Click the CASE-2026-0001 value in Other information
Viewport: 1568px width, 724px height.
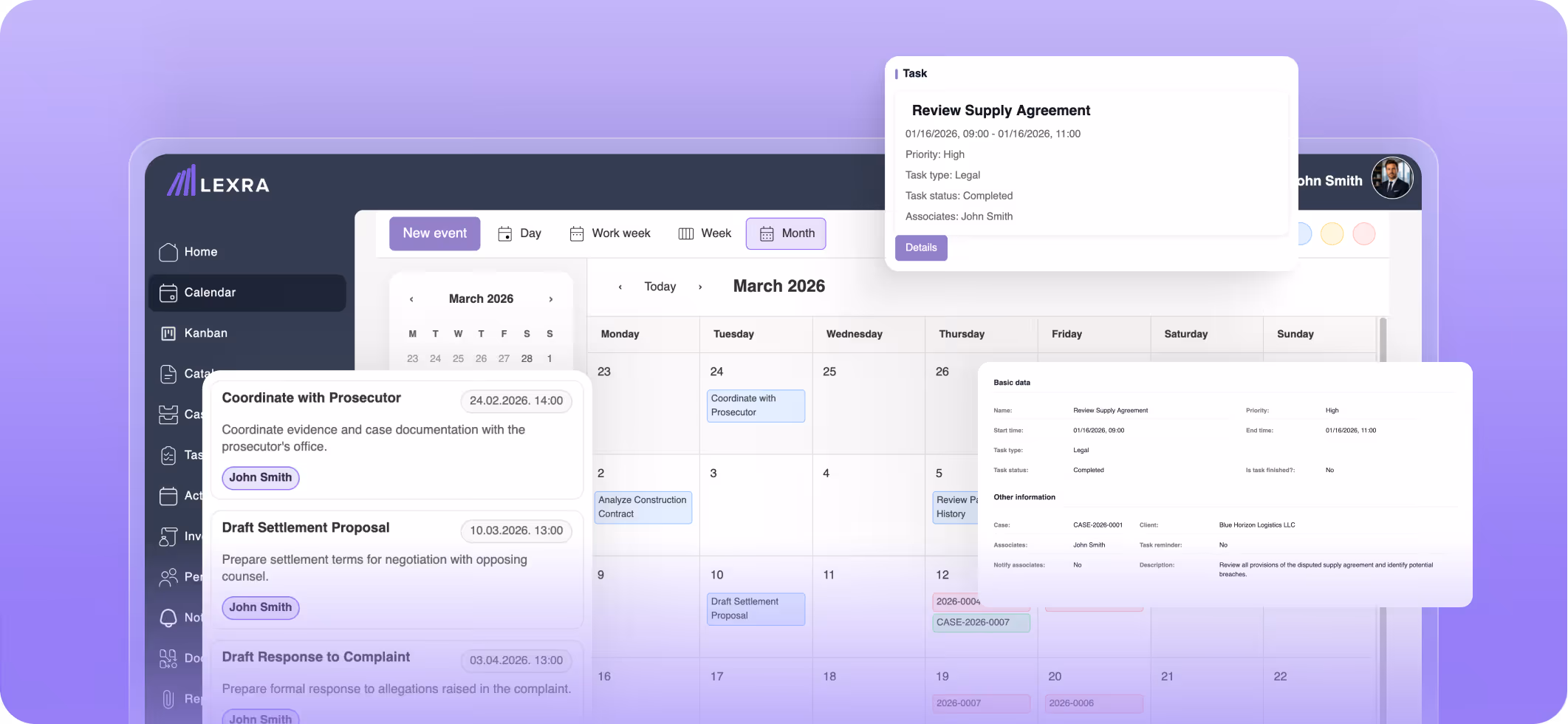(x=1098, y=525)
